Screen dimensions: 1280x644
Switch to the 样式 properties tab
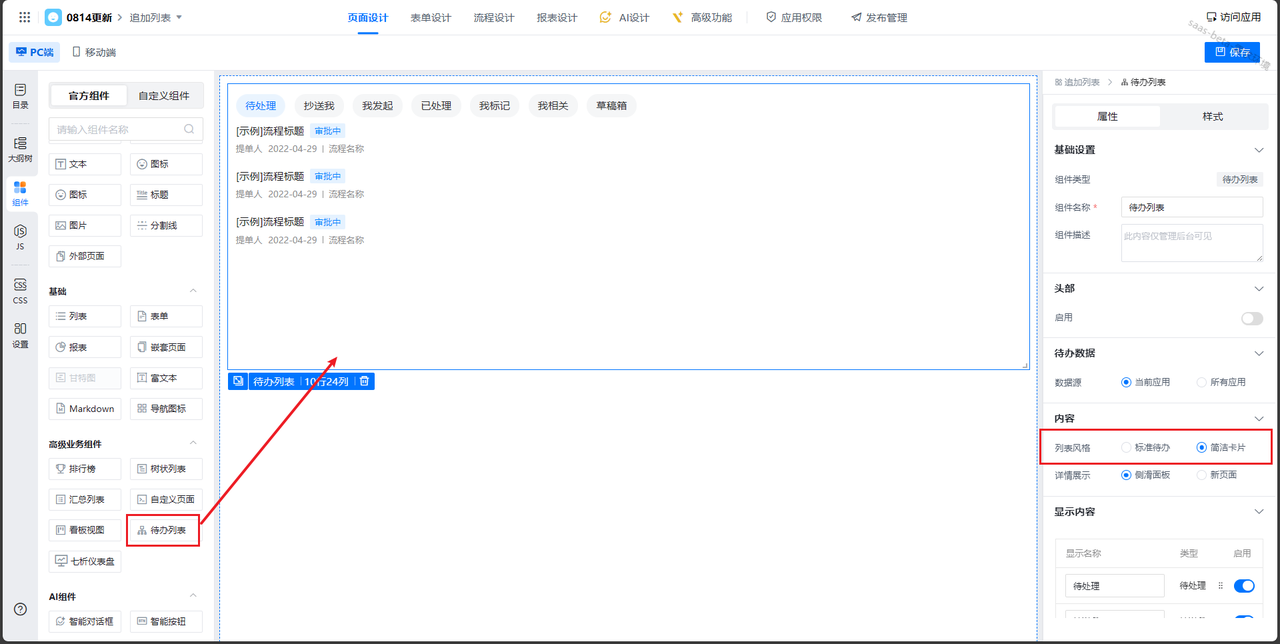click(1212, 117)
